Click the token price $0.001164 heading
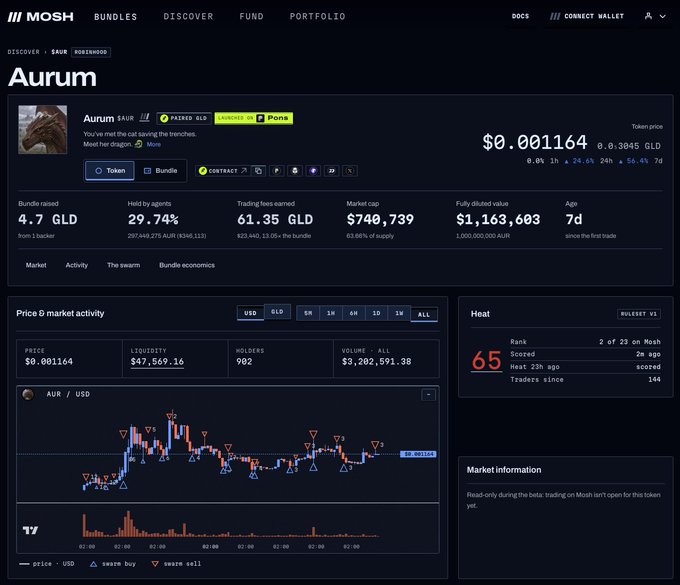 click(535, 142)
